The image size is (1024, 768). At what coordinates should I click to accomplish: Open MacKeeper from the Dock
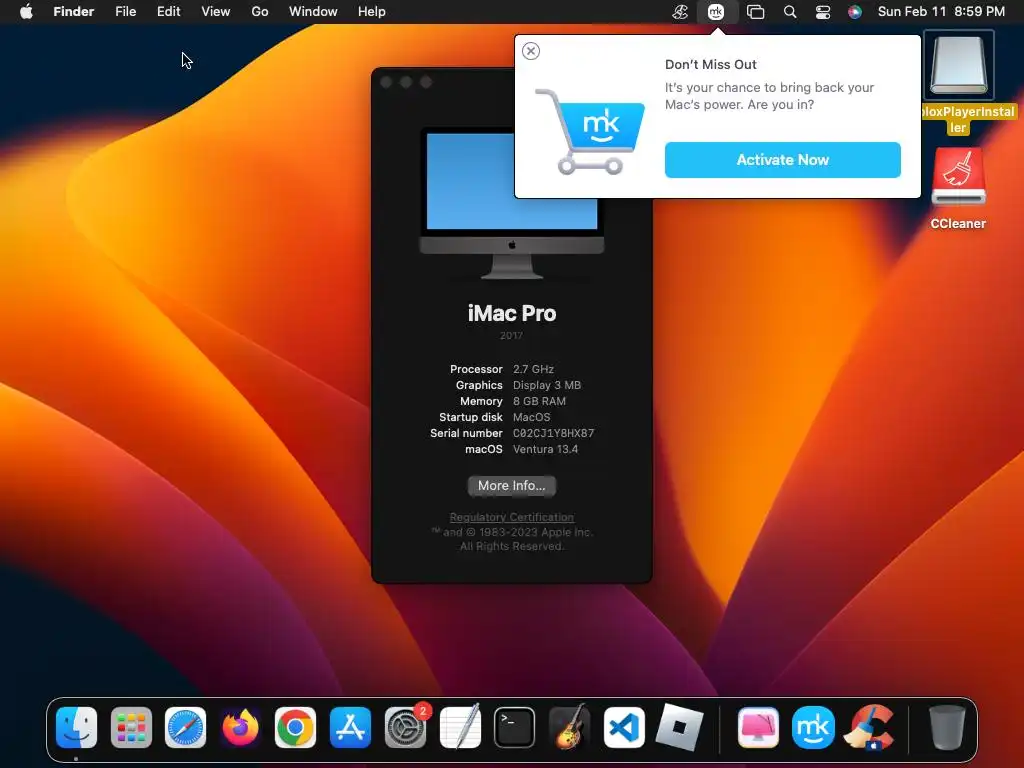[x=813, y=728]
